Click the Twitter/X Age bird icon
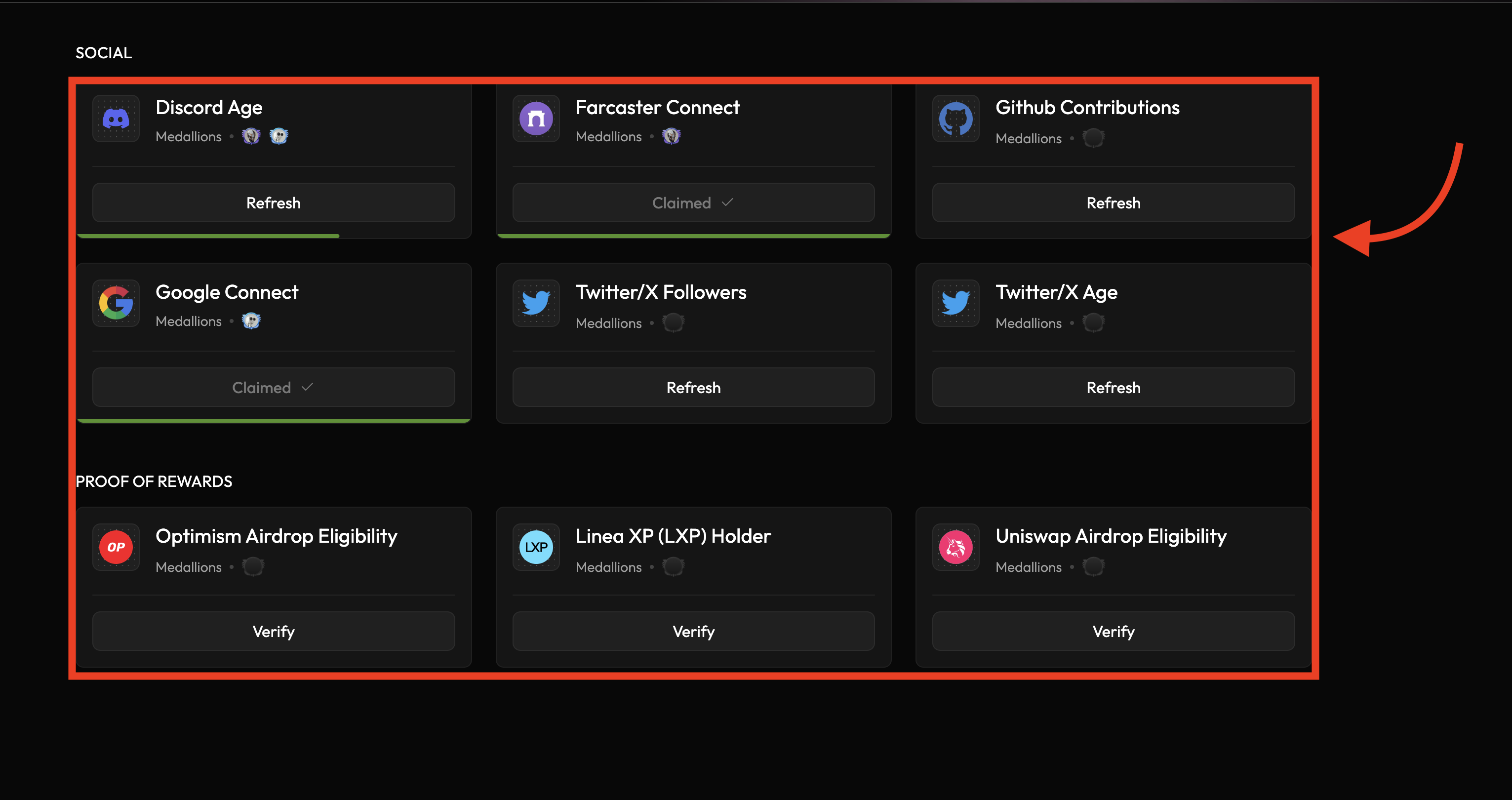 click(x=955, y=303)
